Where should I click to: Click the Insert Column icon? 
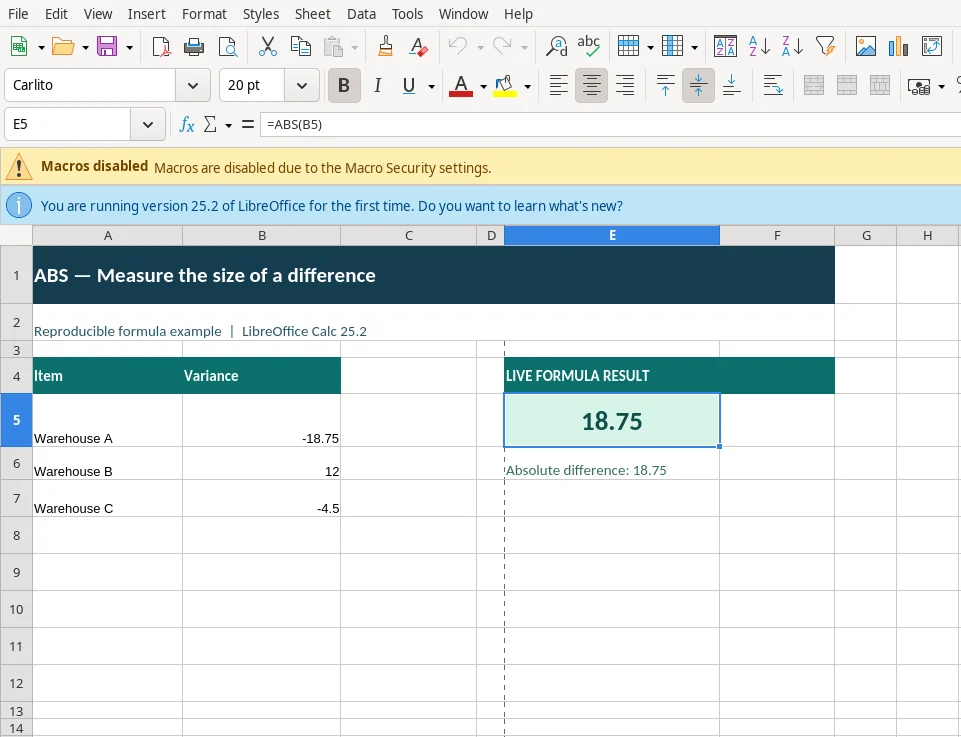pos(672,47)
